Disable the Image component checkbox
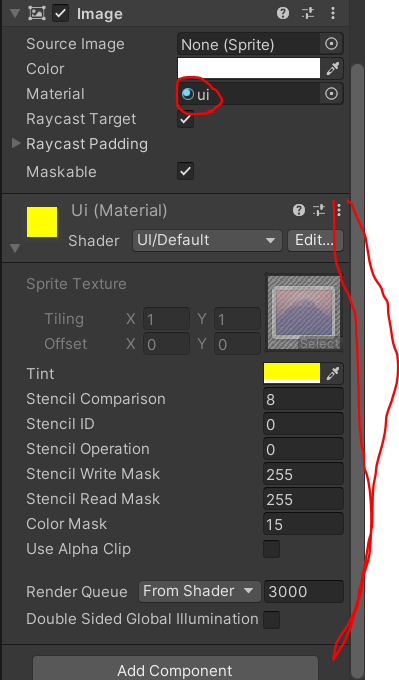The width and height of the screenshot is (399, 680). 60,13
